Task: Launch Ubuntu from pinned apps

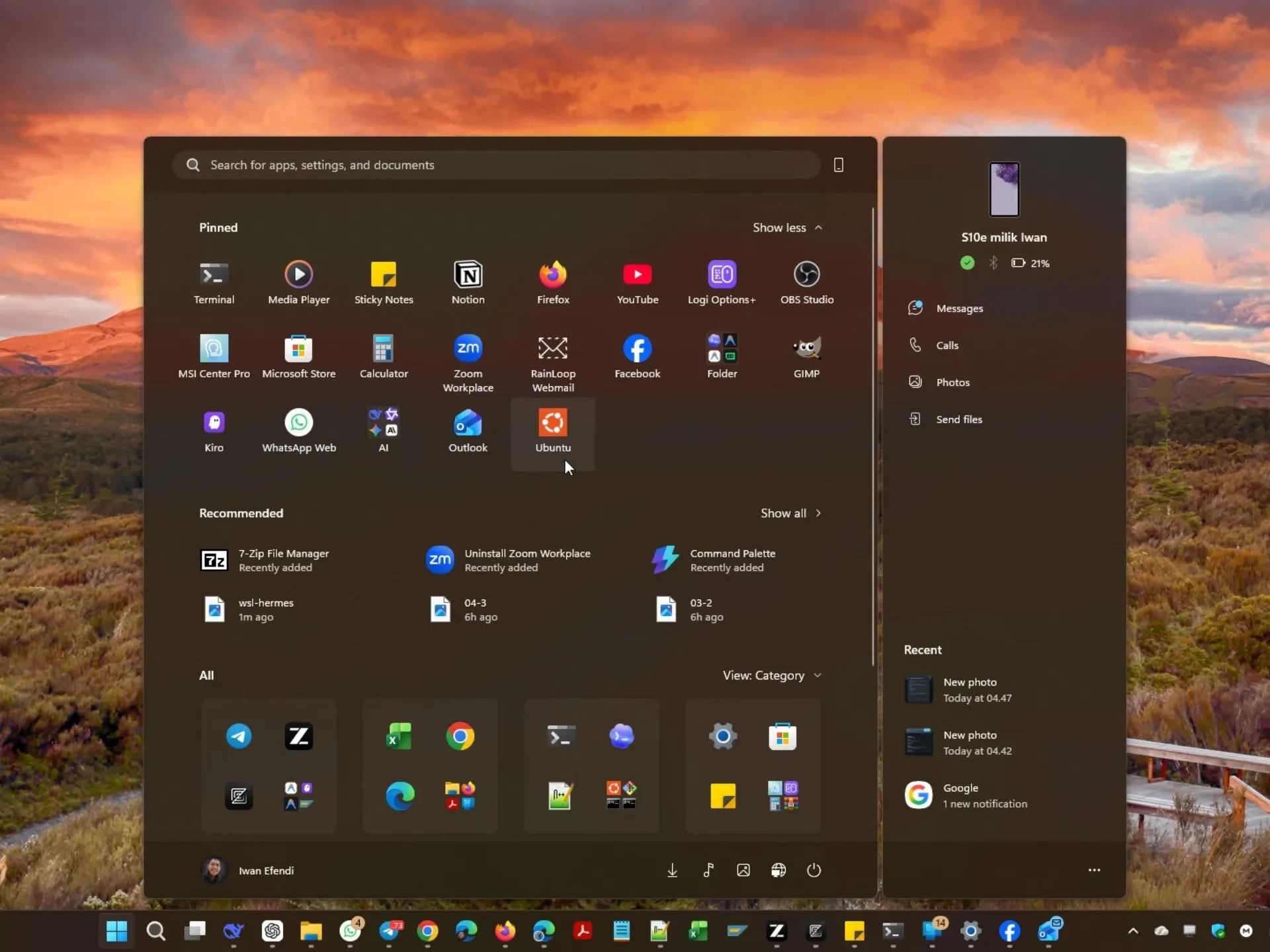Action: pyautogui.click(x=552, y=434)
